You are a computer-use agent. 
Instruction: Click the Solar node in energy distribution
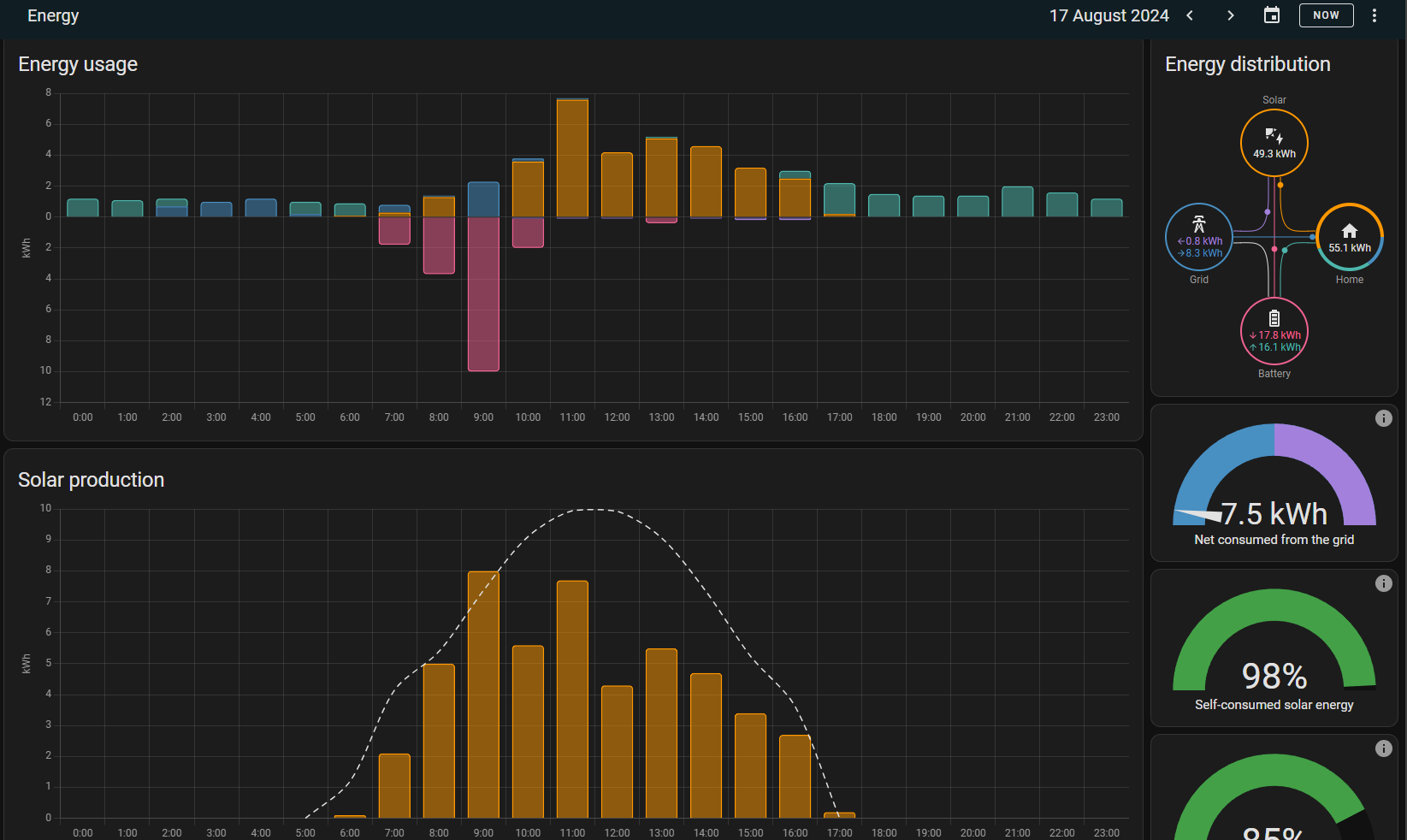[x=1274, y=143]
